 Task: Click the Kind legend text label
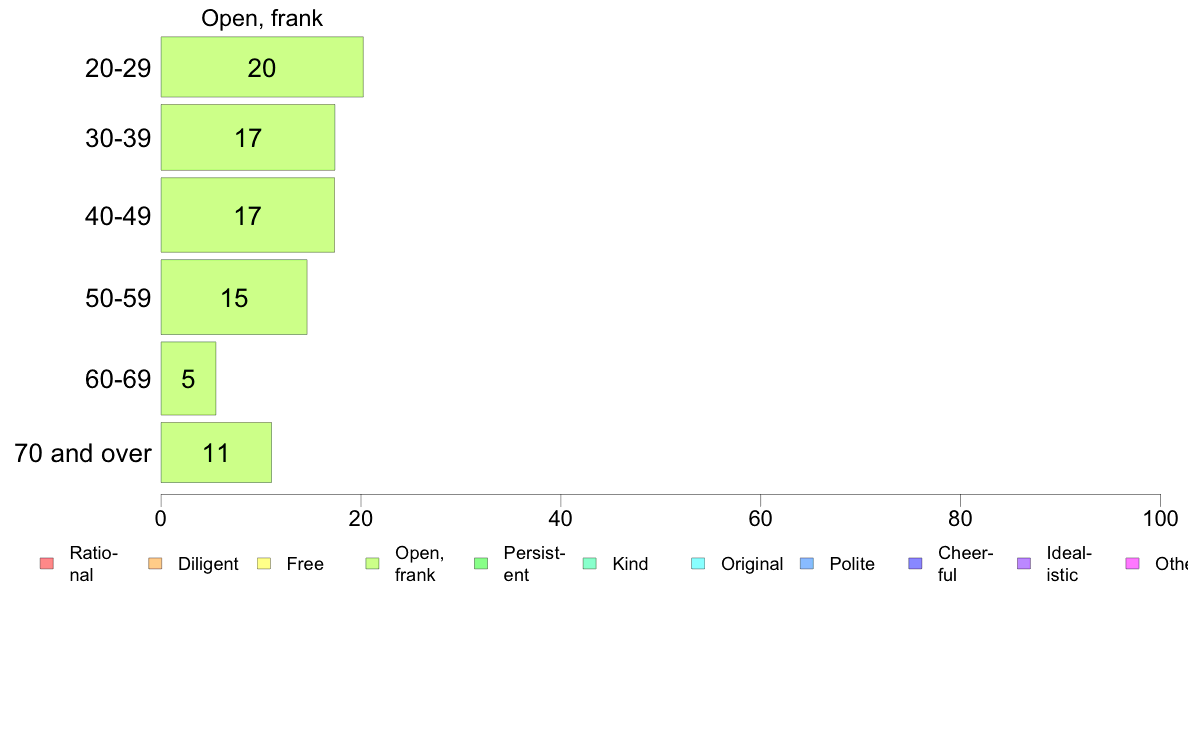pyautogui.click(x=630, y=564)
